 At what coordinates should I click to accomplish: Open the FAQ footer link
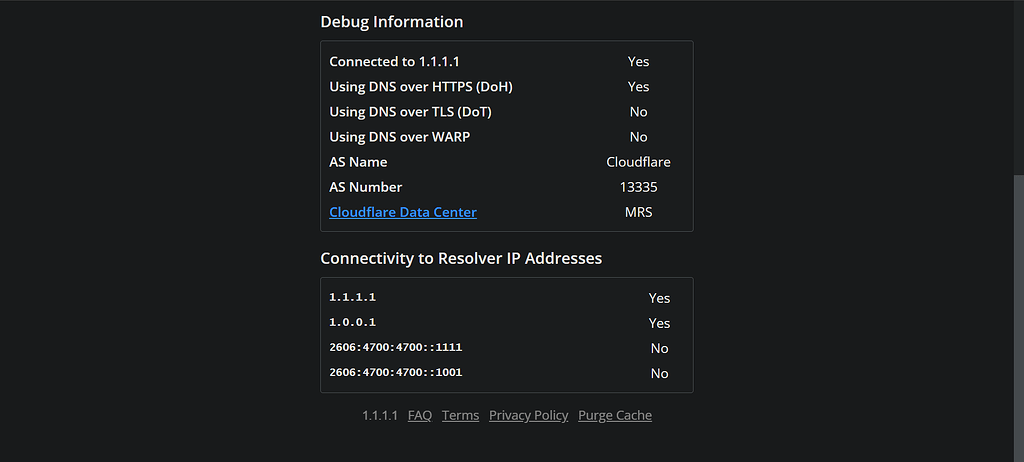(x=420, y=415)
